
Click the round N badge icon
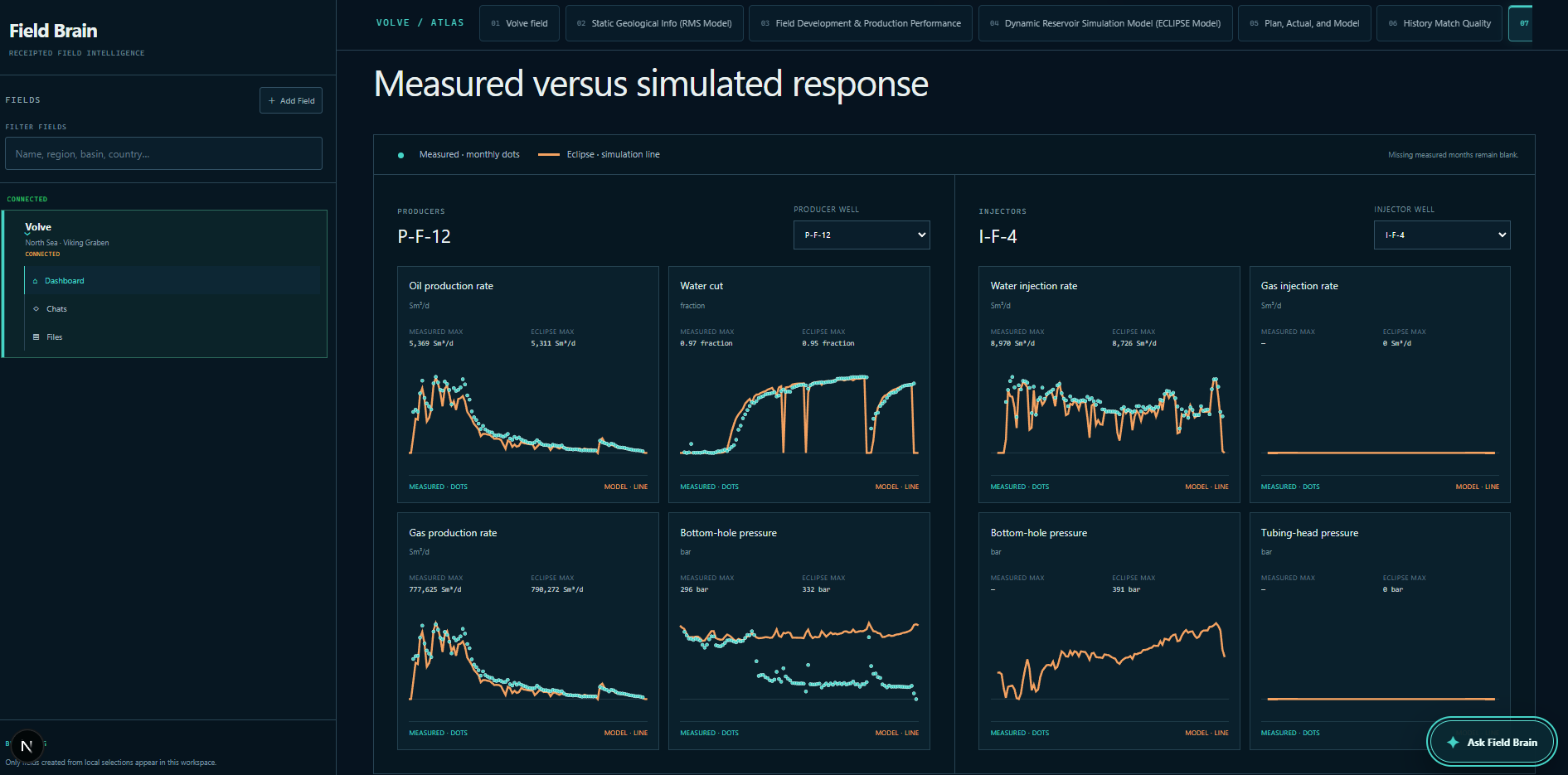(x=27, y=746)
